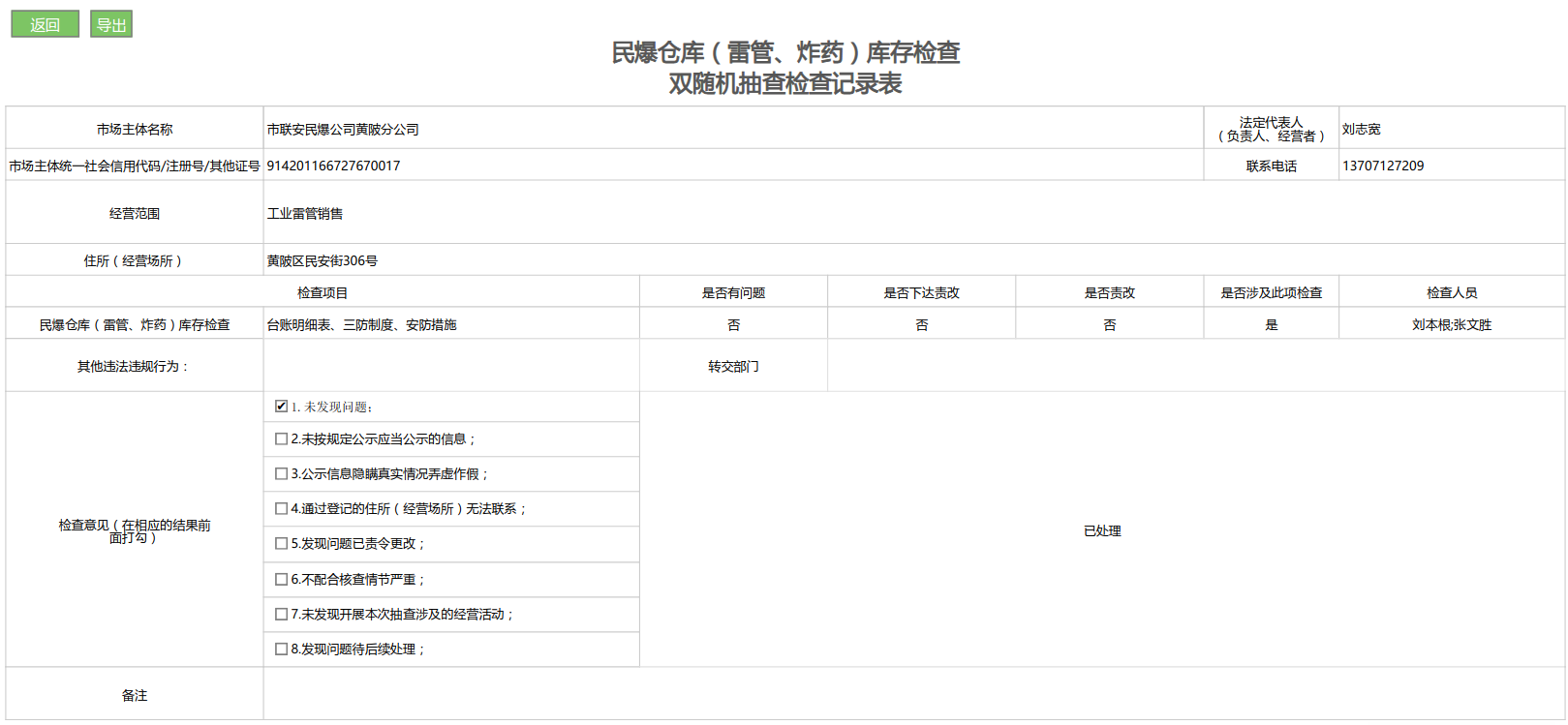Viewport: 1568px width, 725px height.
Task: Click 否 value under 是否下达责改
Action: pyautogui.click(x=921, y=324)
